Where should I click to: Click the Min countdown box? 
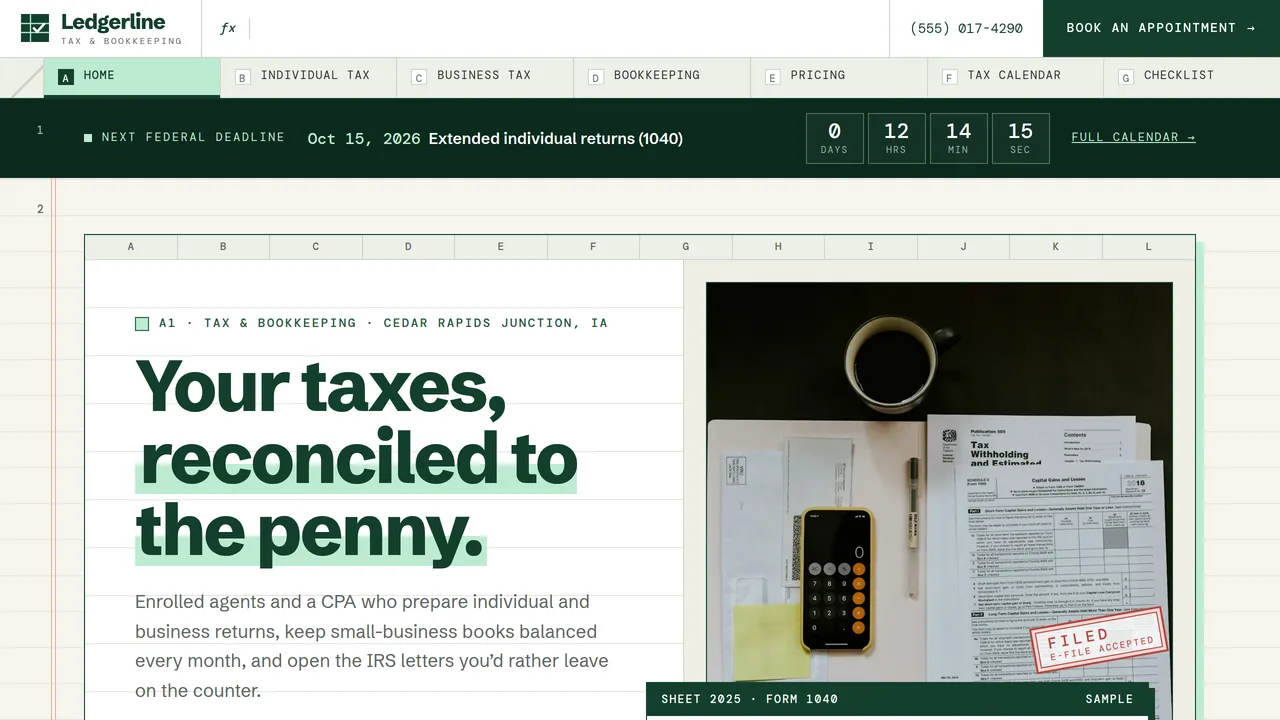958,138
